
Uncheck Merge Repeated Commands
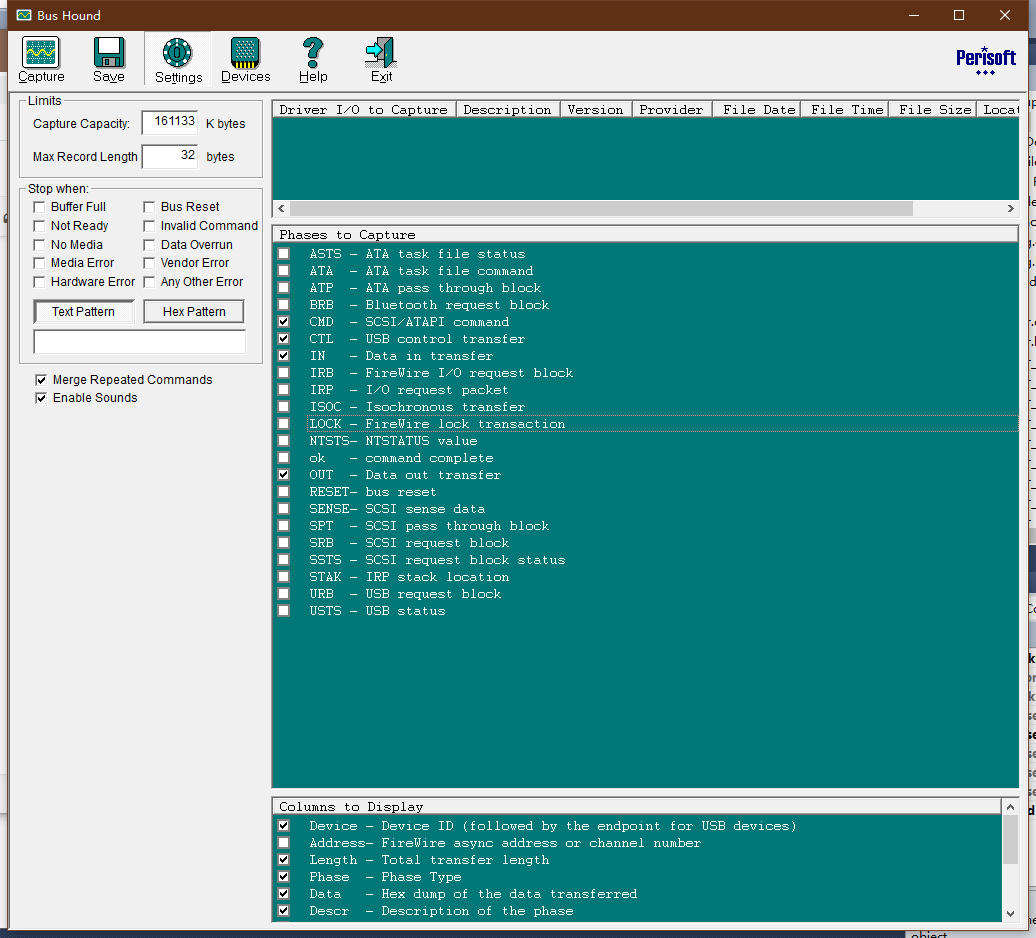41,380
